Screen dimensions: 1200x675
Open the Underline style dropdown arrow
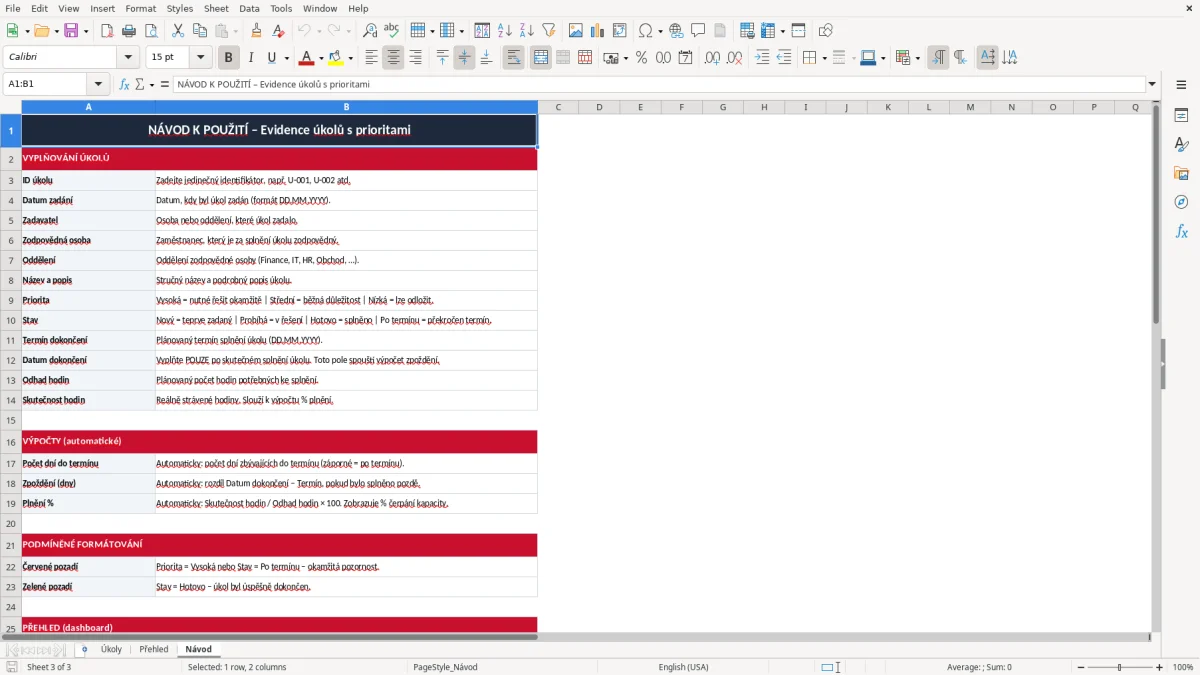tap(286, 58)
